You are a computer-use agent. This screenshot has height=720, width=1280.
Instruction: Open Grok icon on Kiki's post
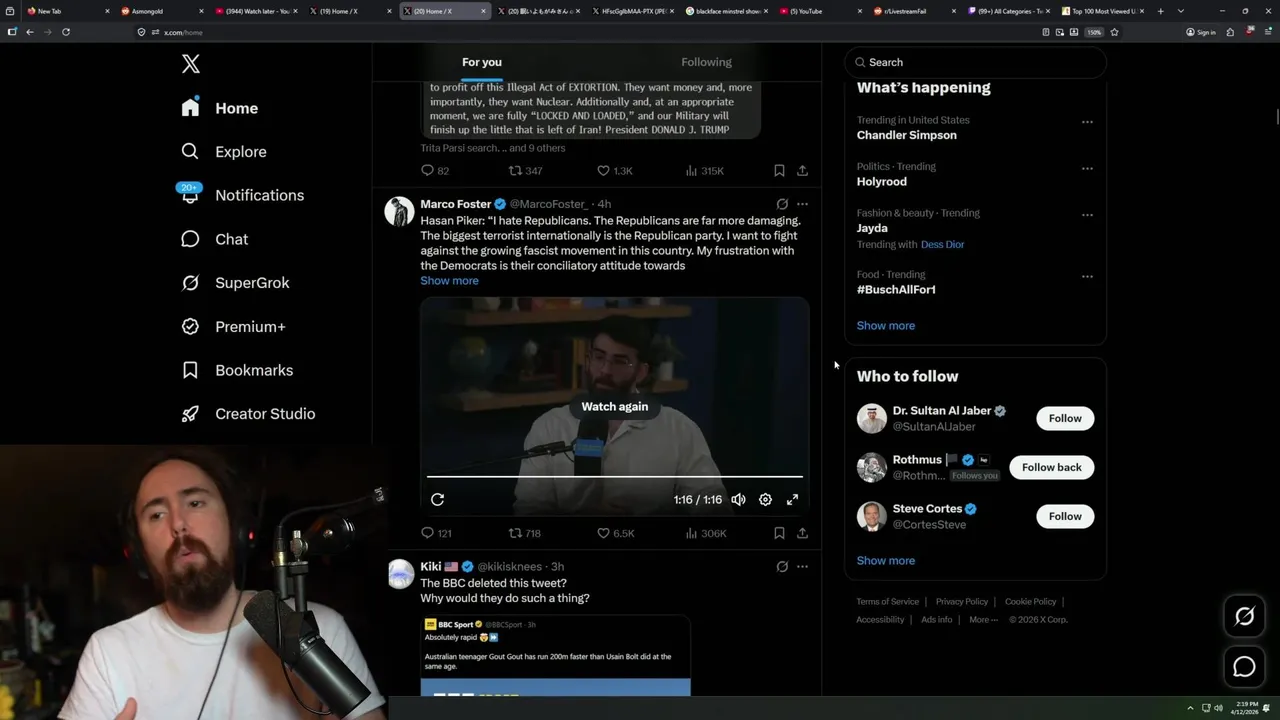coord(782,567)
